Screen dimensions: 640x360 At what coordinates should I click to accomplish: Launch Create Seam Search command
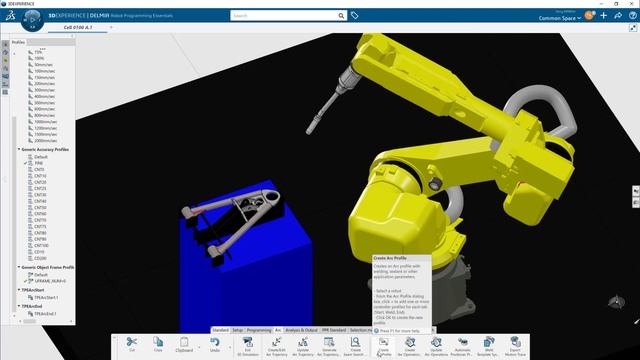(355, 346)
